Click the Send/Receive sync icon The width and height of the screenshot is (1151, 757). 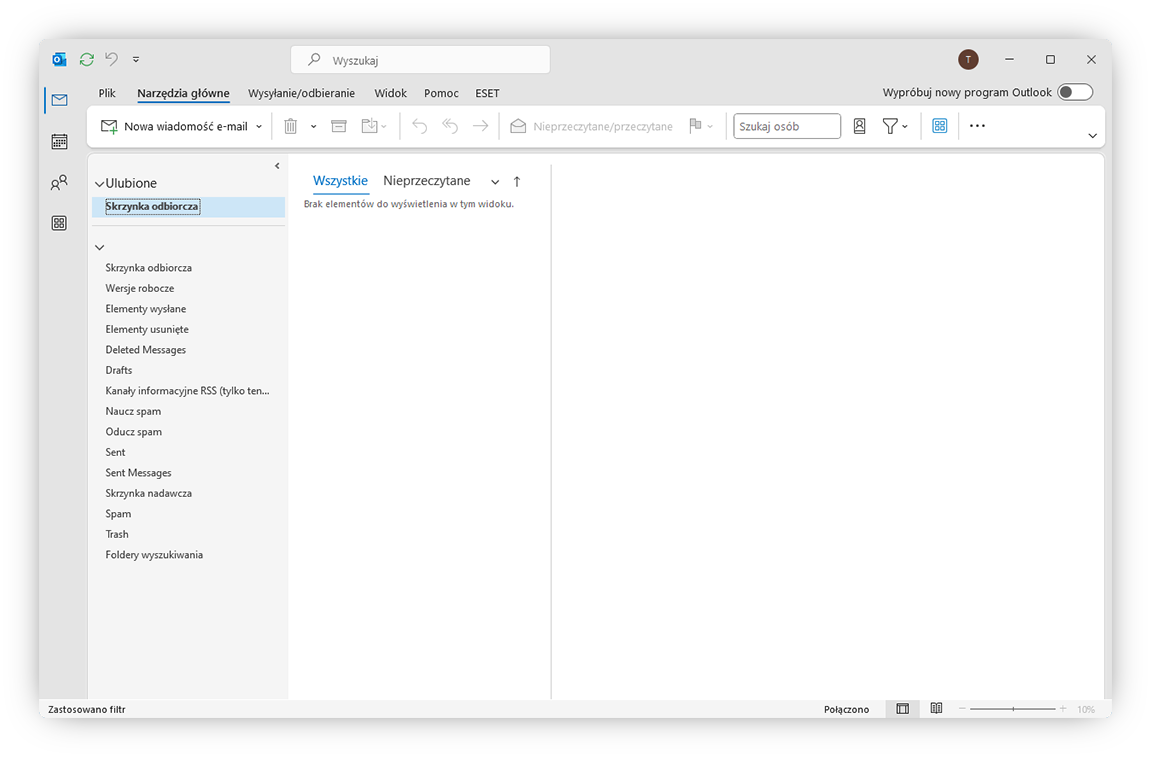[x=86, y=59]
